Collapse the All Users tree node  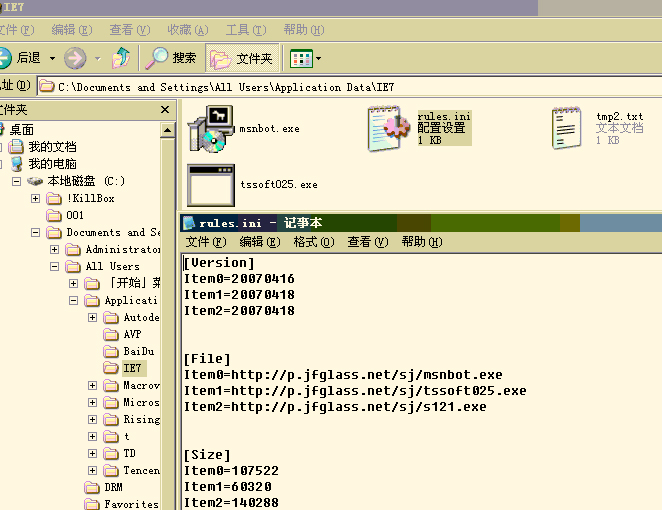54,267
